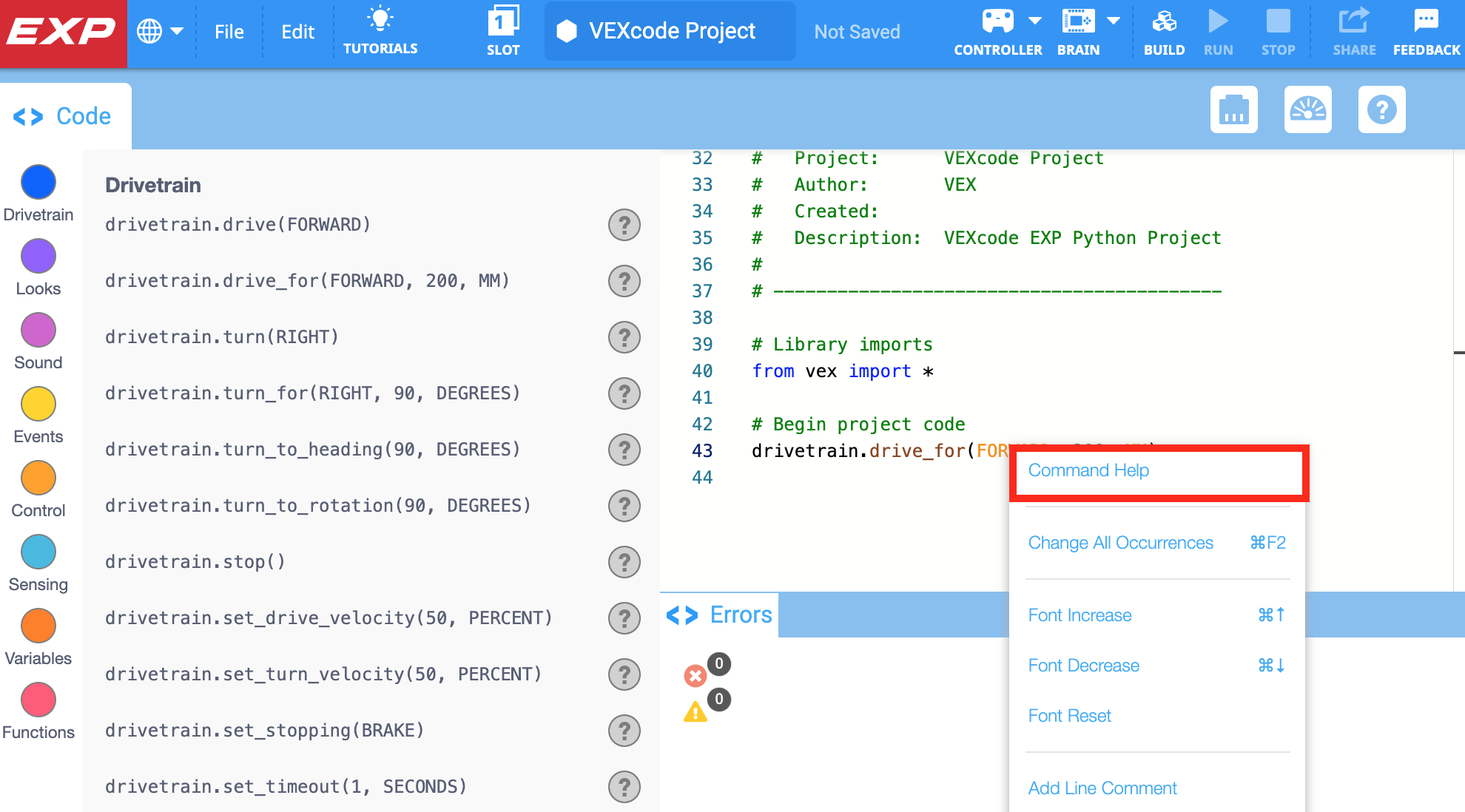Open the File menu
Image resolution: width=1465 pixels, height=812 pixels.
pos(229,31)
